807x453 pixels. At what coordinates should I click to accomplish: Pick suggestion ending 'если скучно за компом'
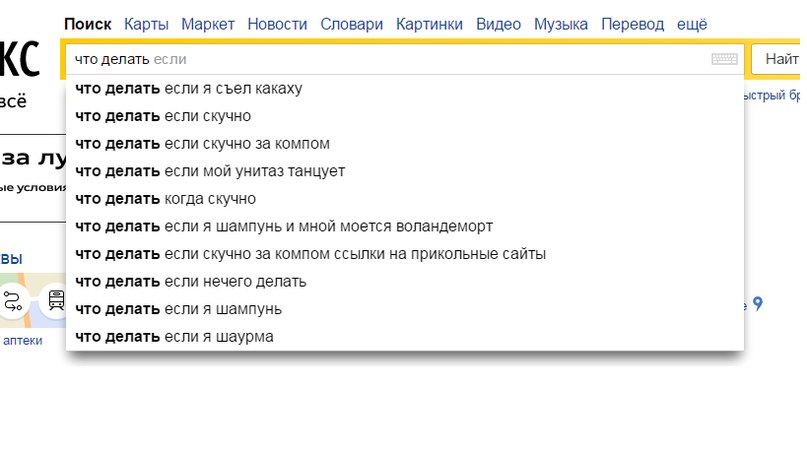pyautogui.click(x=405, y=144)
